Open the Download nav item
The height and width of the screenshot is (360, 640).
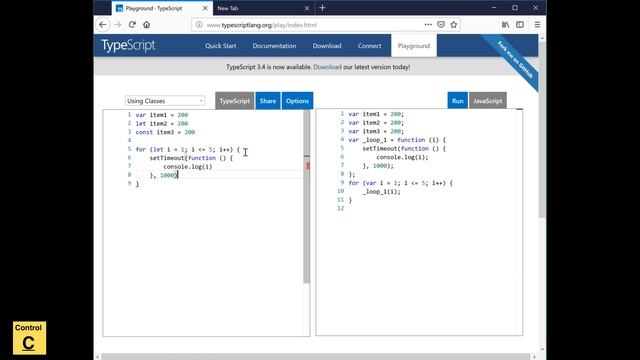click(327, 46)
